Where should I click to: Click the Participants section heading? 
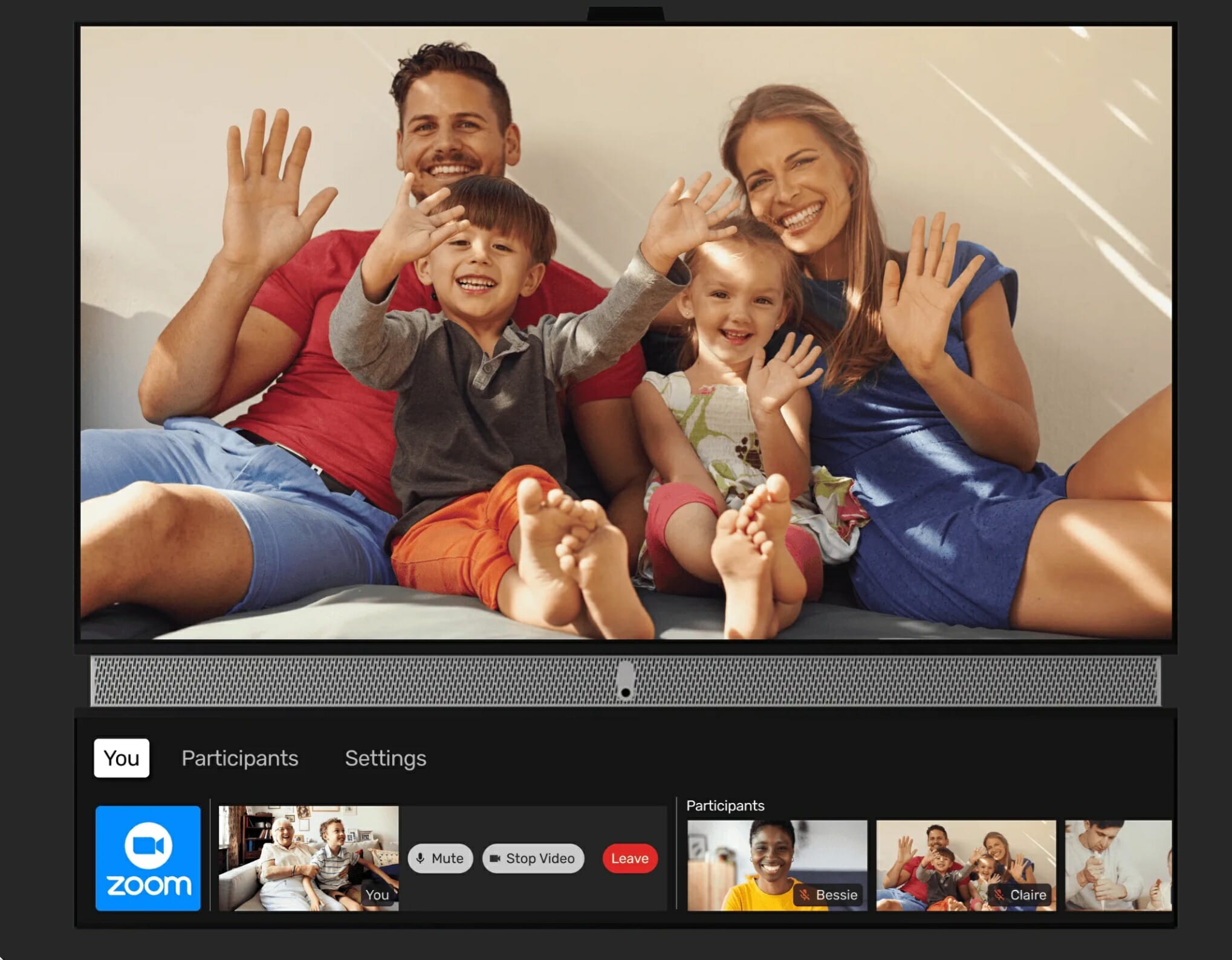point(725,806)
